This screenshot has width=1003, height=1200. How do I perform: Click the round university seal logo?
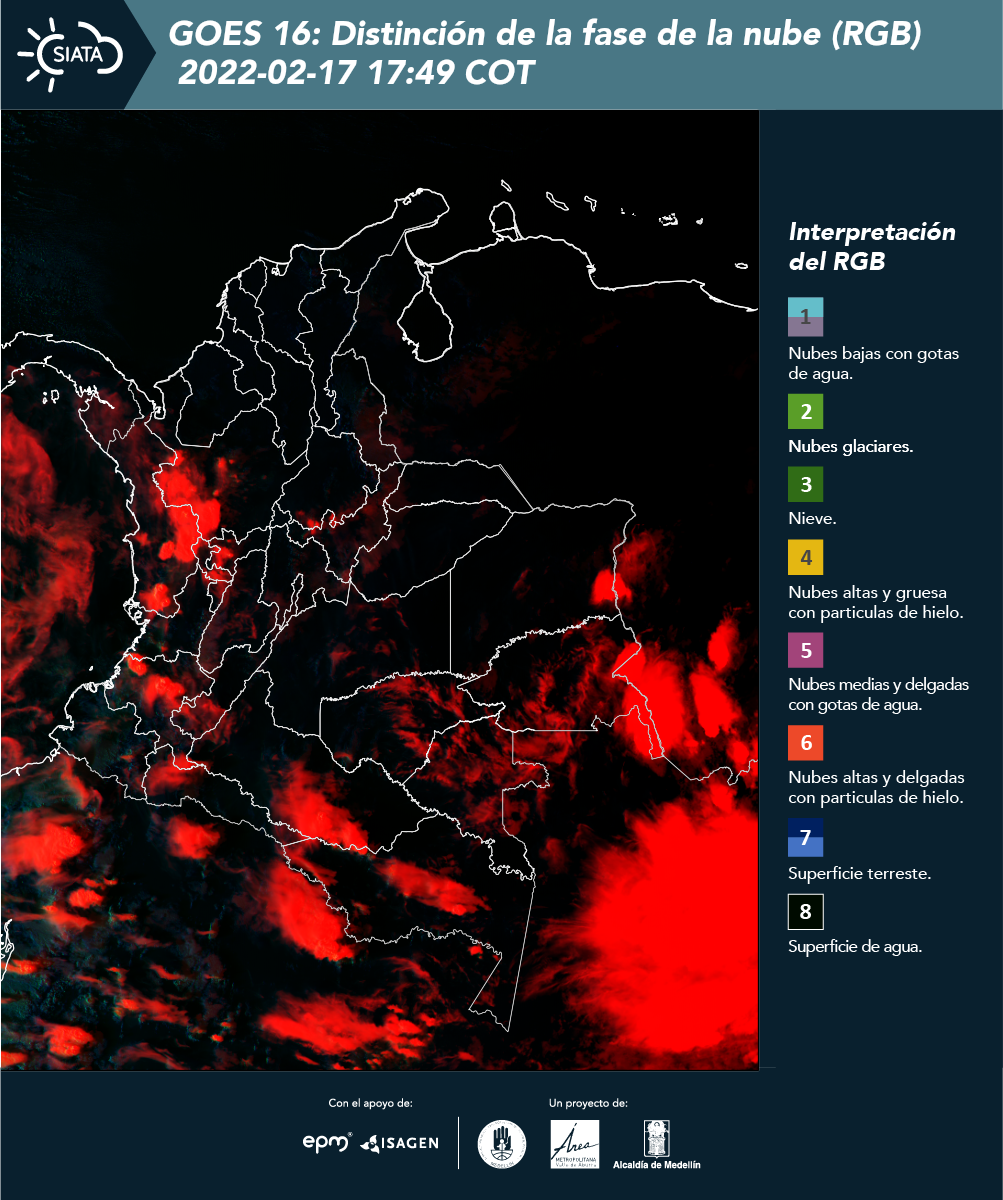tap(502, 1144)
